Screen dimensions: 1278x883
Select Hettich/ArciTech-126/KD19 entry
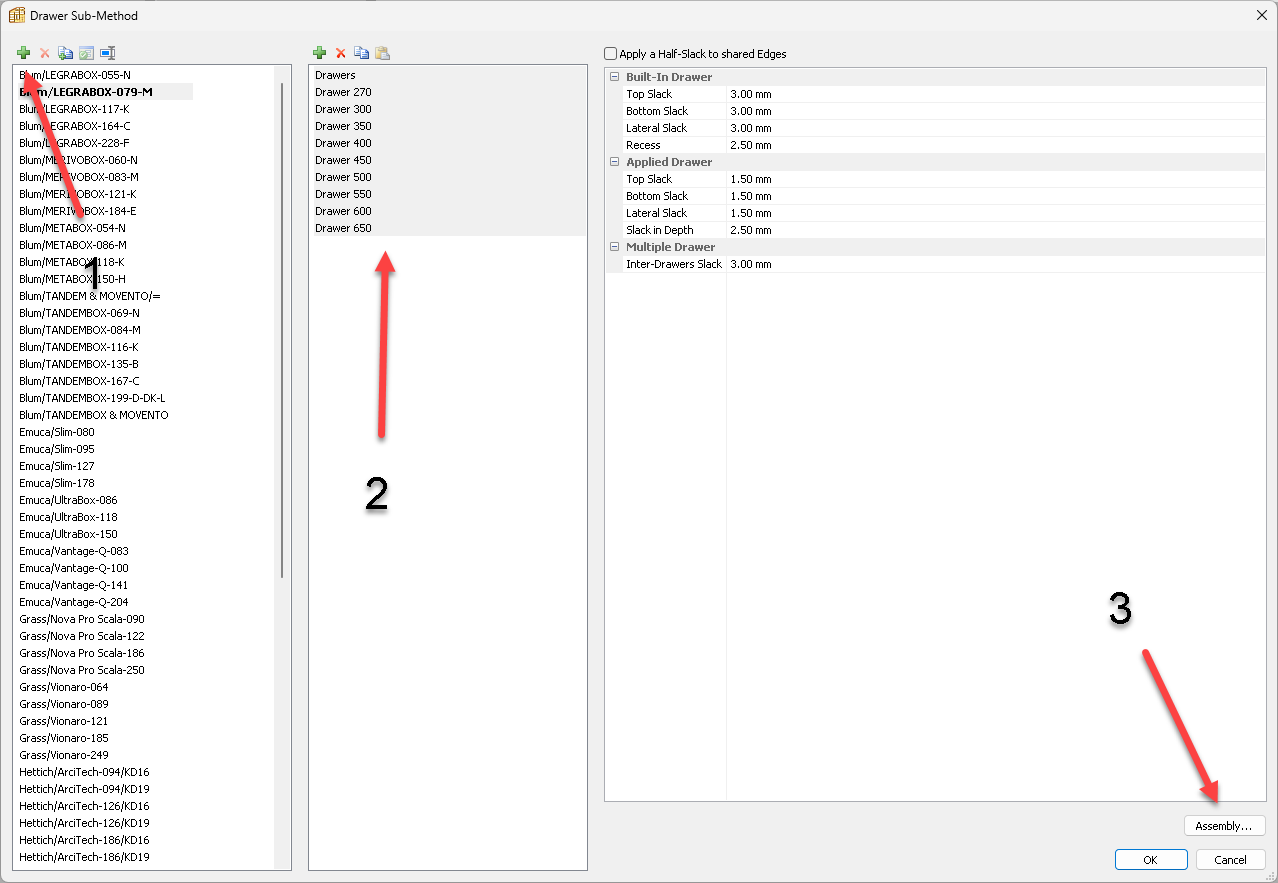tap(84, 823)
